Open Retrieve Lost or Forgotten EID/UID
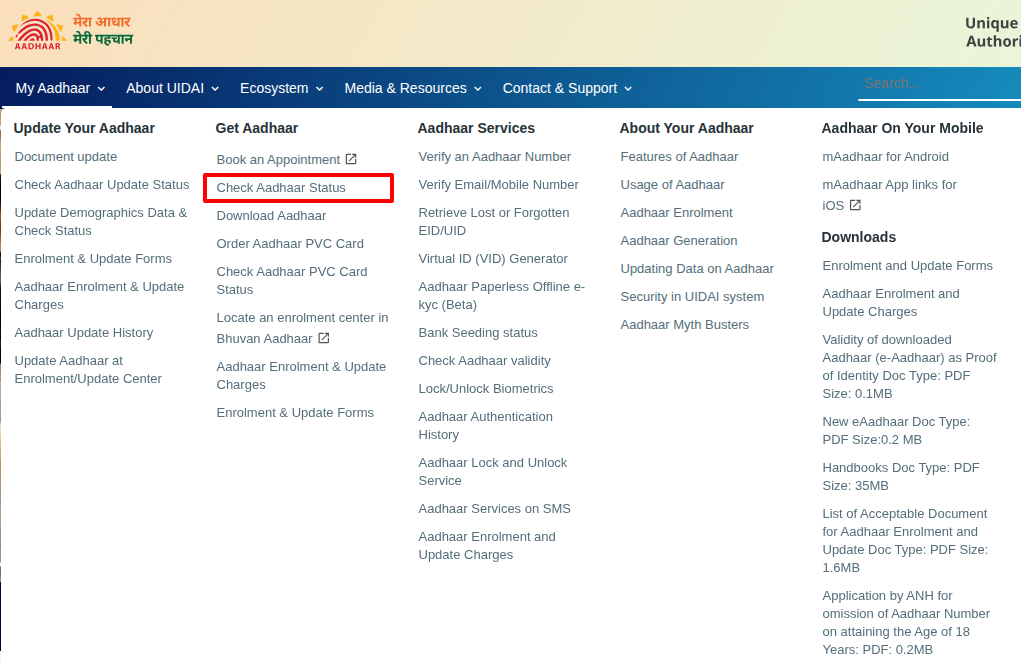Screen dimensions: 1021x664 click(494, 222)
